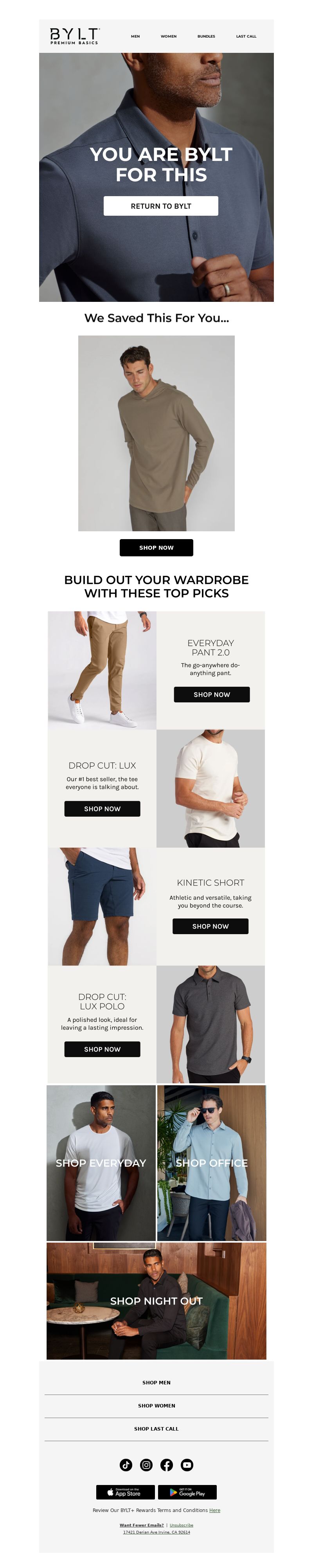Shop now for Everyday Pant 2.0

[212, 695]
